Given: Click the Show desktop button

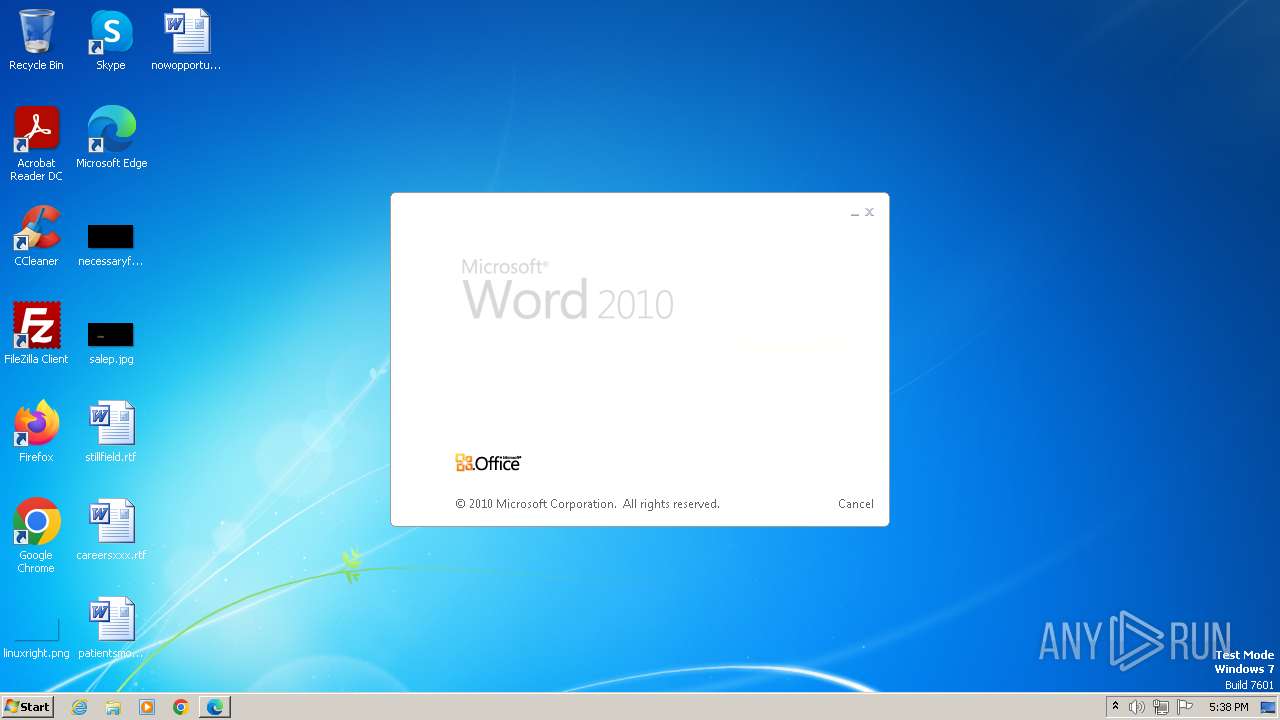Looking at the screenshot, I should point(1268,707).
